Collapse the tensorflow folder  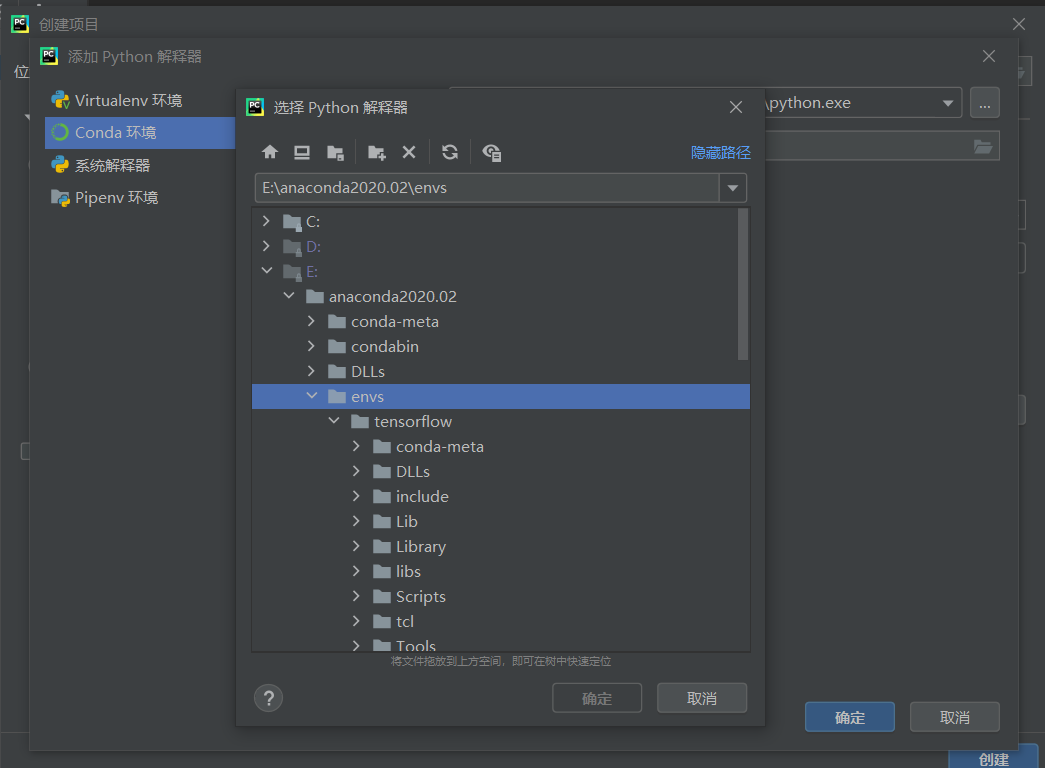point(334,421)
